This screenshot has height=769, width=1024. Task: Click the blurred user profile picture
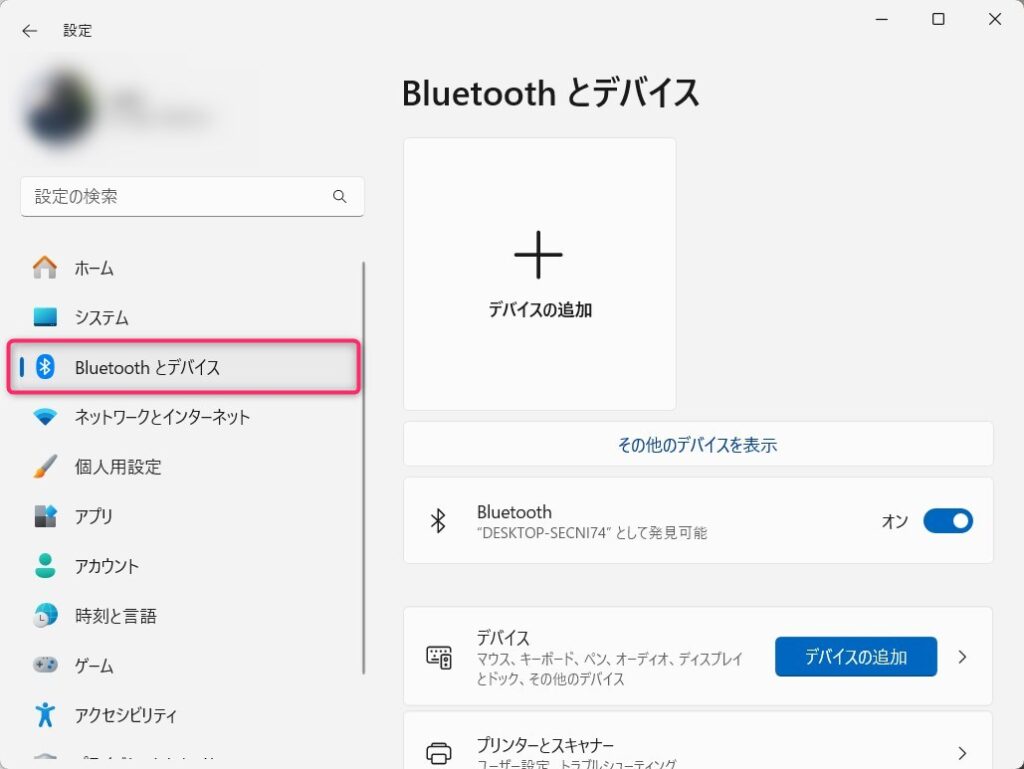click(x=57, y=107)
